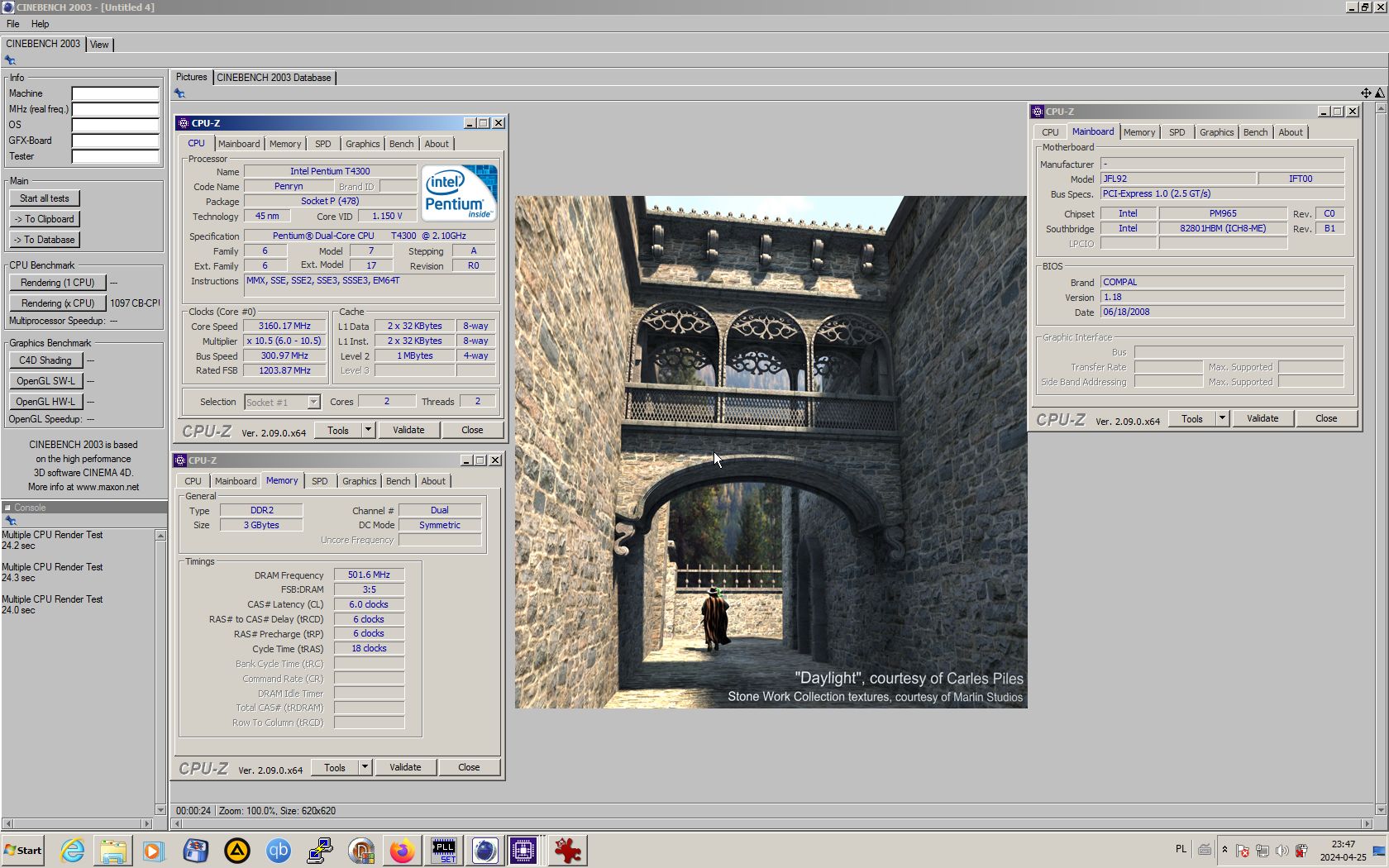Image resolution: width=1389 pixels, height=868 pixels.
Task: Click the pin icon in the Console panel
Action: pyautogui.click(x=11, y=521)
